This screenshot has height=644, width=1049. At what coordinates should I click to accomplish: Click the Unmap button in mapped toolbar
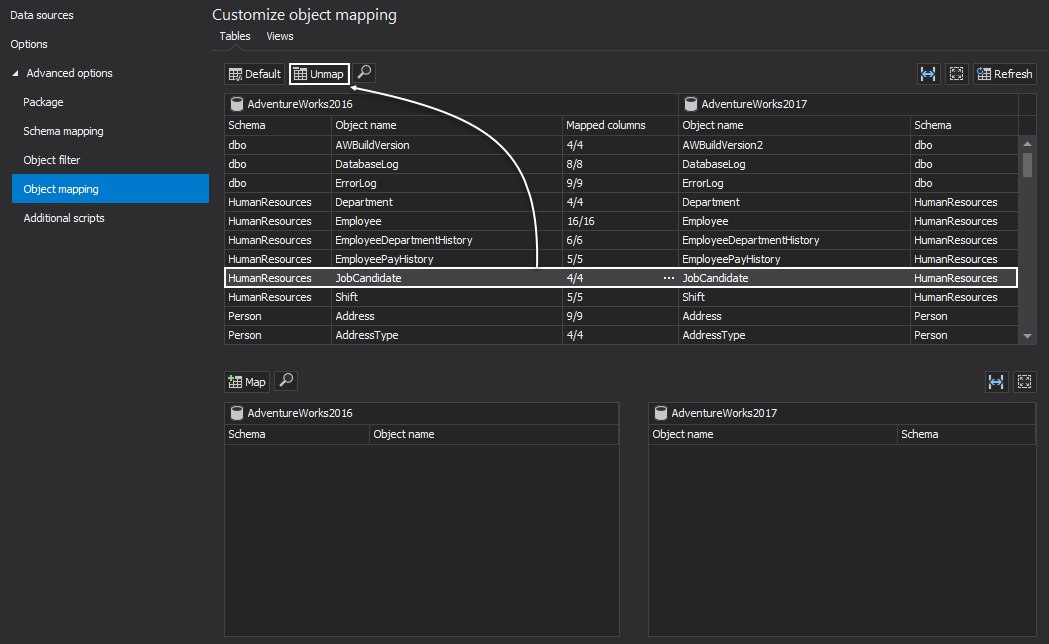pos(318,74)
